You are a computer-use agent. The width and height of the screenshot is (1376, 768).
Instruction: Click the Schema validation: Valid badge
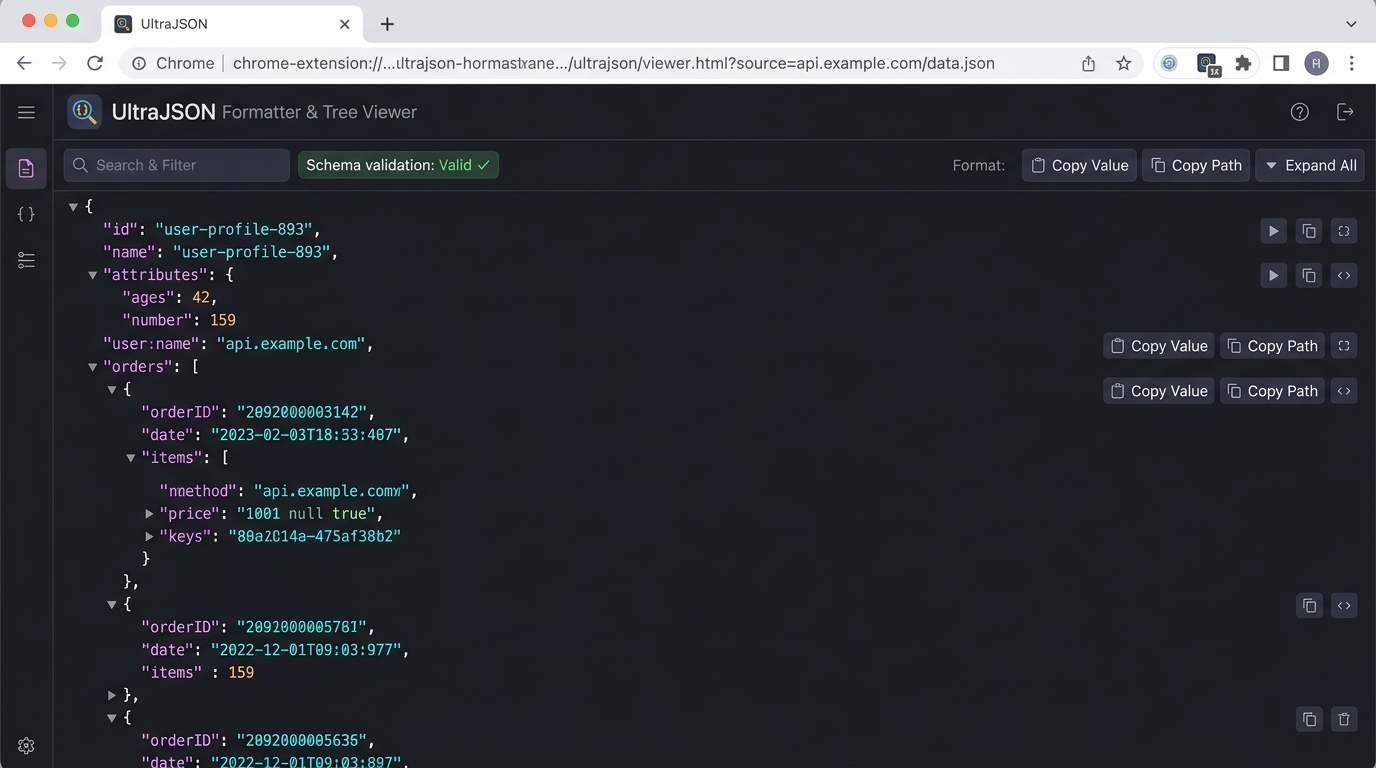tap(398, 165)
